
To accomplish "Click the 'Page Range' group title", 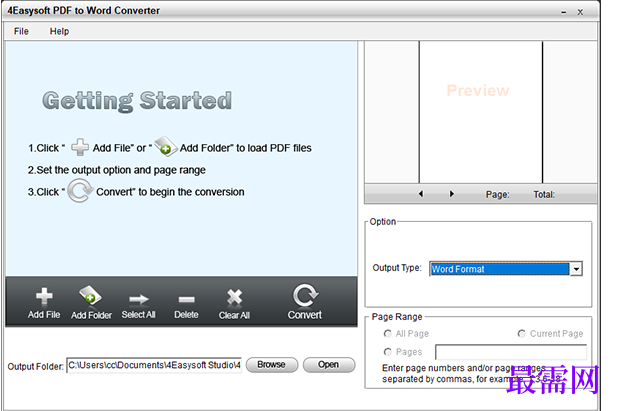I will click(x=397, y=317).
